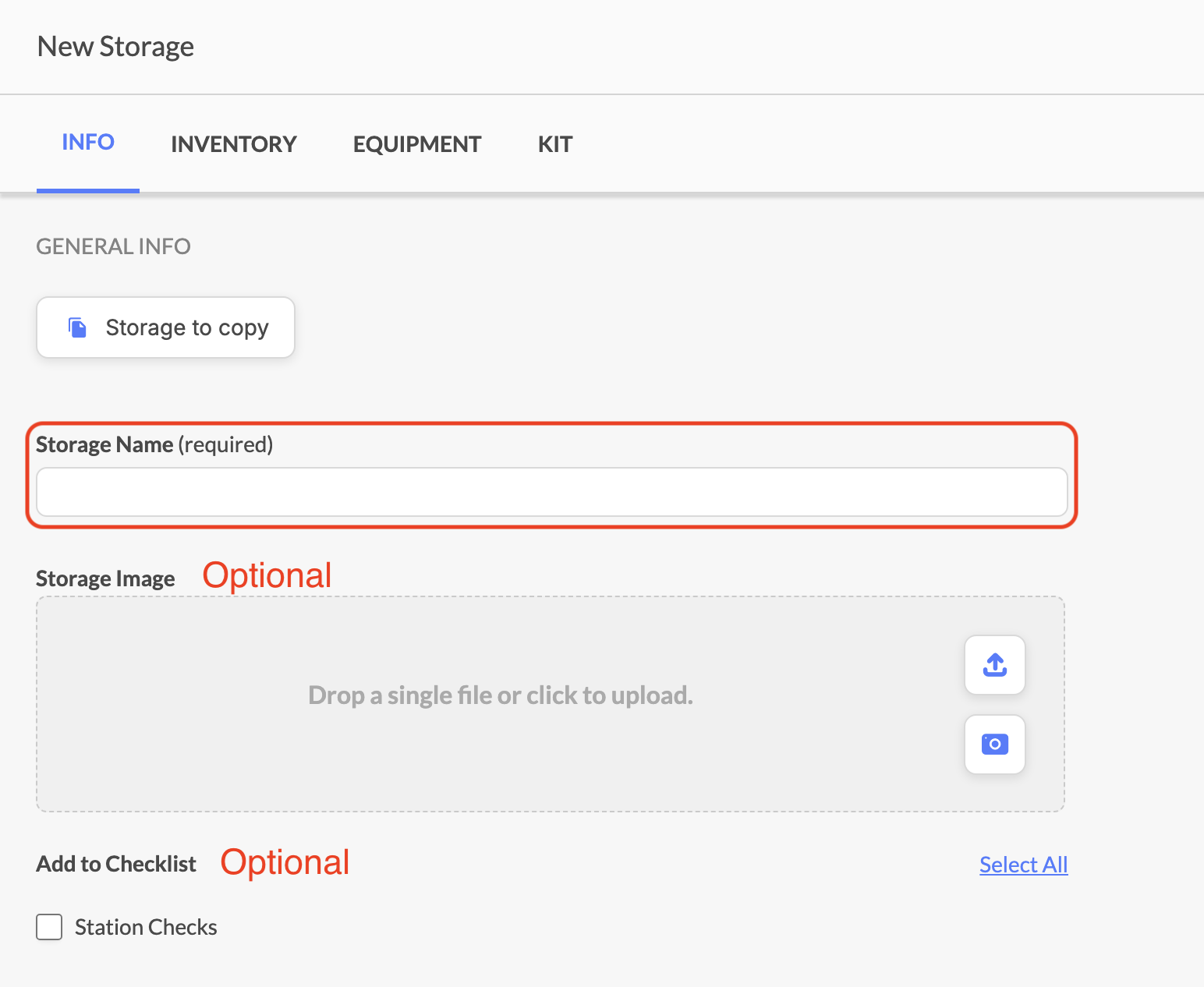Click the camera capture icon button
Viewport: 1204px width, 987px height.
pyautogui.click(x=994, y=745)
